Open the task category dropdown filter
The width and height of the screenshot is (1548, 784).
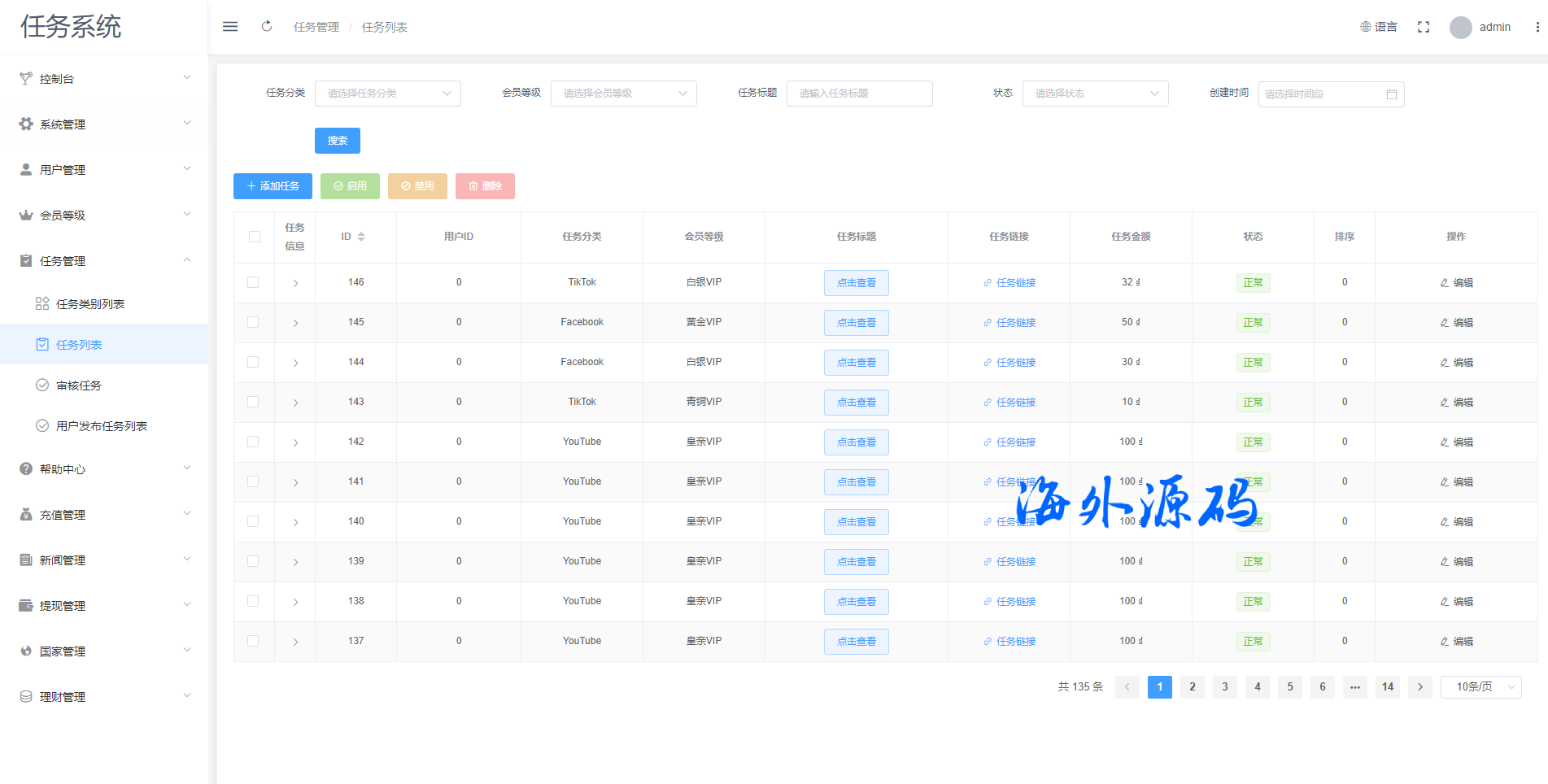pos(387,94)
